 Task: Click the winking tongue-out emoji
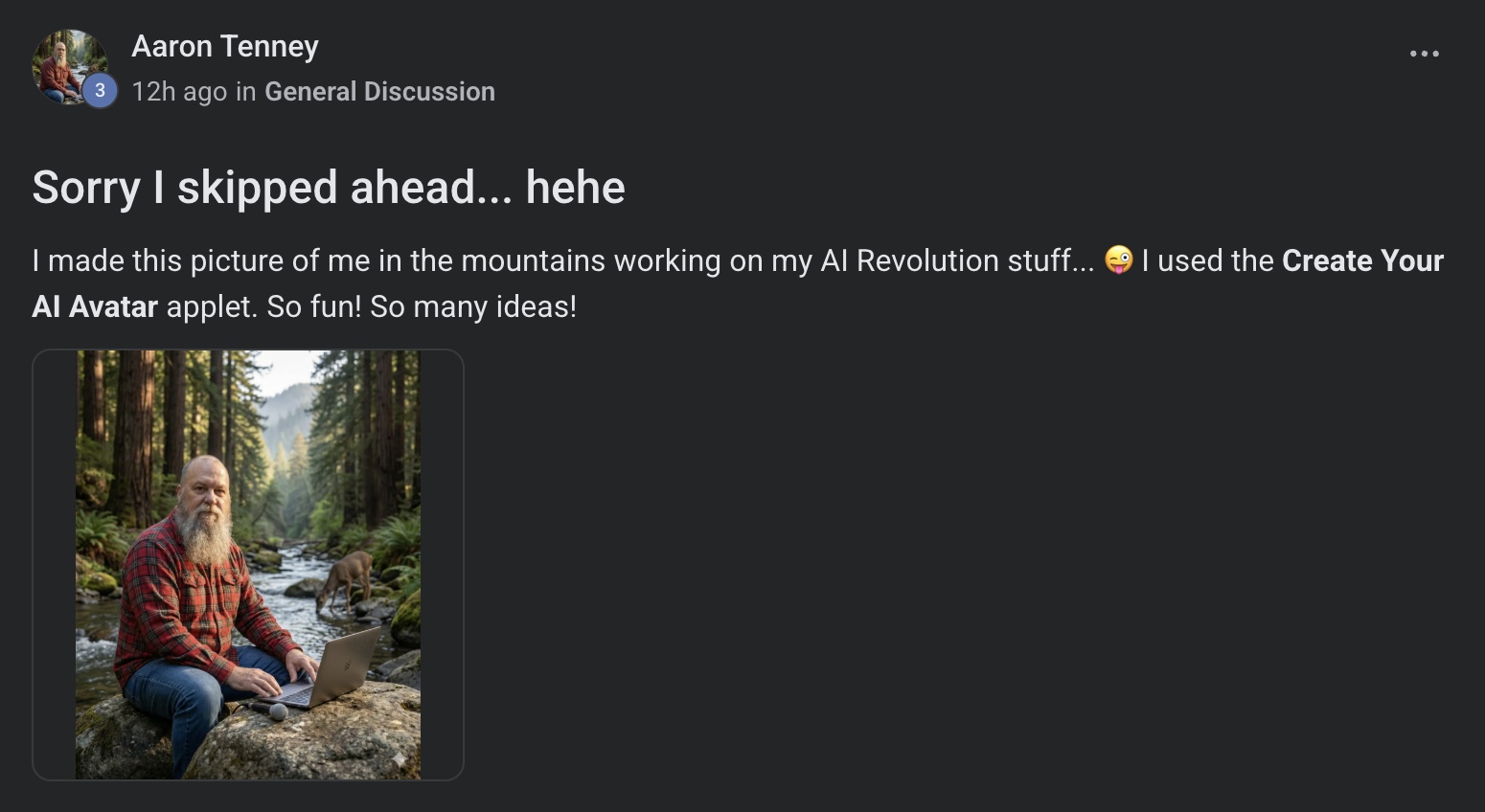coord(1118,260)
